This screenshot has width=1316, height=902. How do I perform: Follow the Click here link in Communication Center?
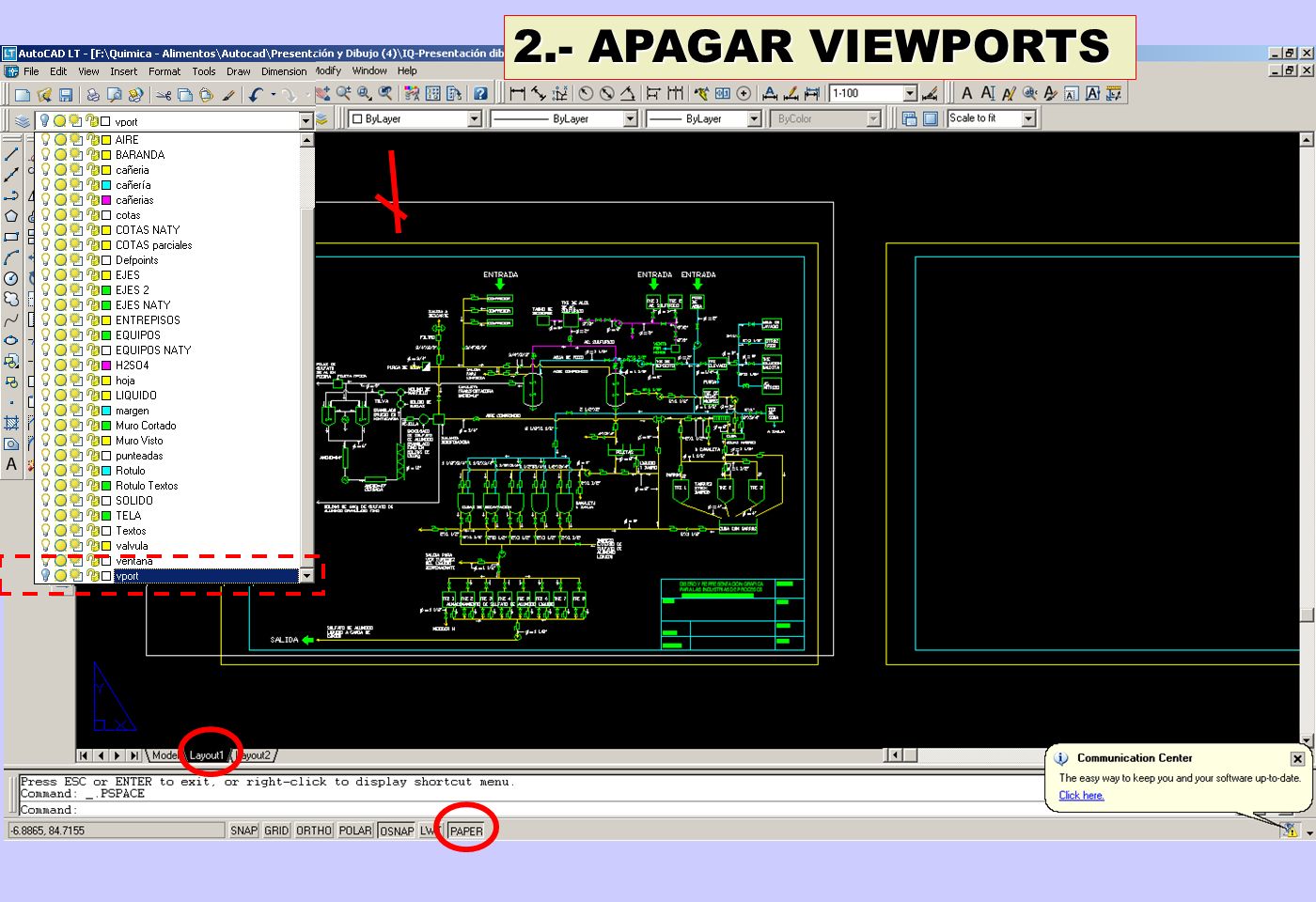1081,795
